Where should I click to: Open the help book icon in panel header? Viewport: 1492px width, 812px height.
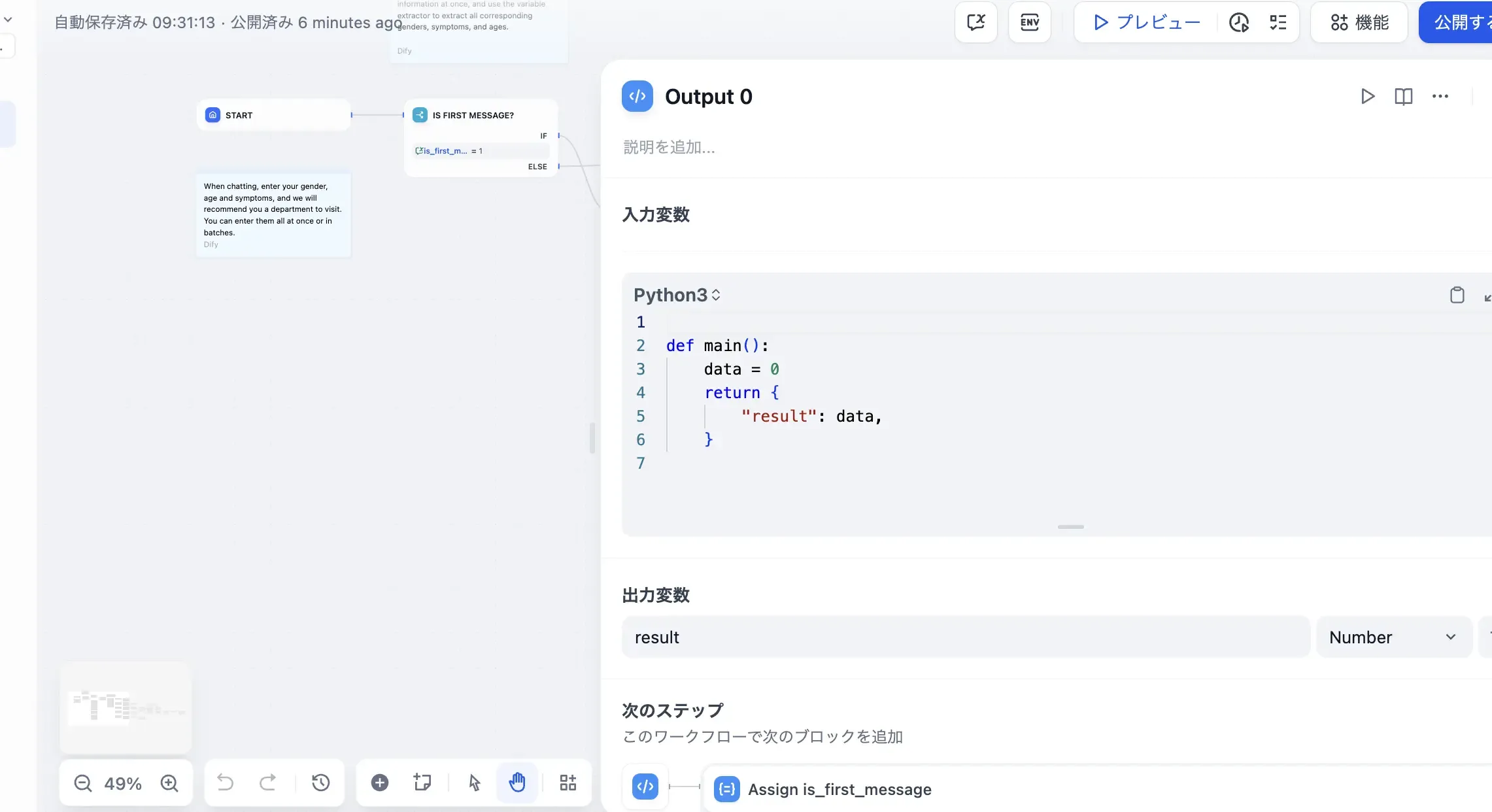click(x=1403, y=96)
